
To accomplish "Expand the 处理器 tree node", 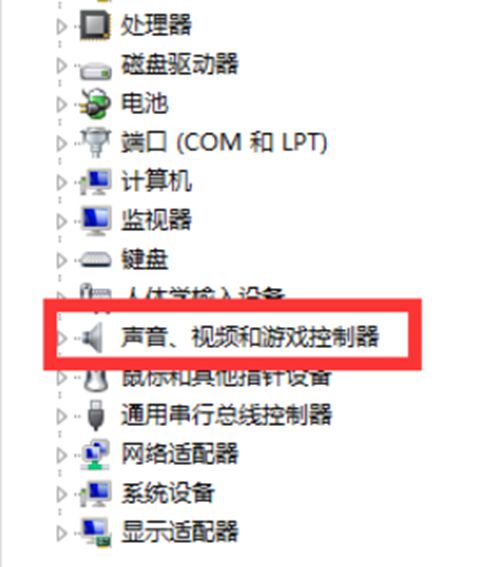I will pyautogui.click(x=62, y=26).
